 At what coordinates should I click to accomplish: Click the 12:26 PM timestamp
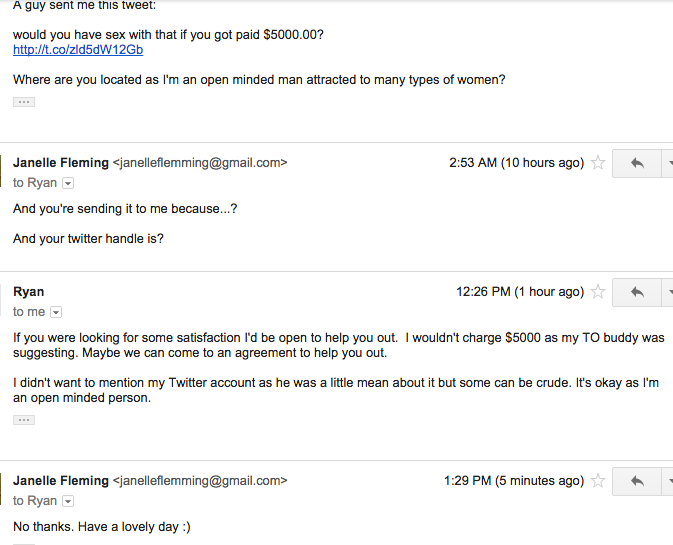coord(519,292)
